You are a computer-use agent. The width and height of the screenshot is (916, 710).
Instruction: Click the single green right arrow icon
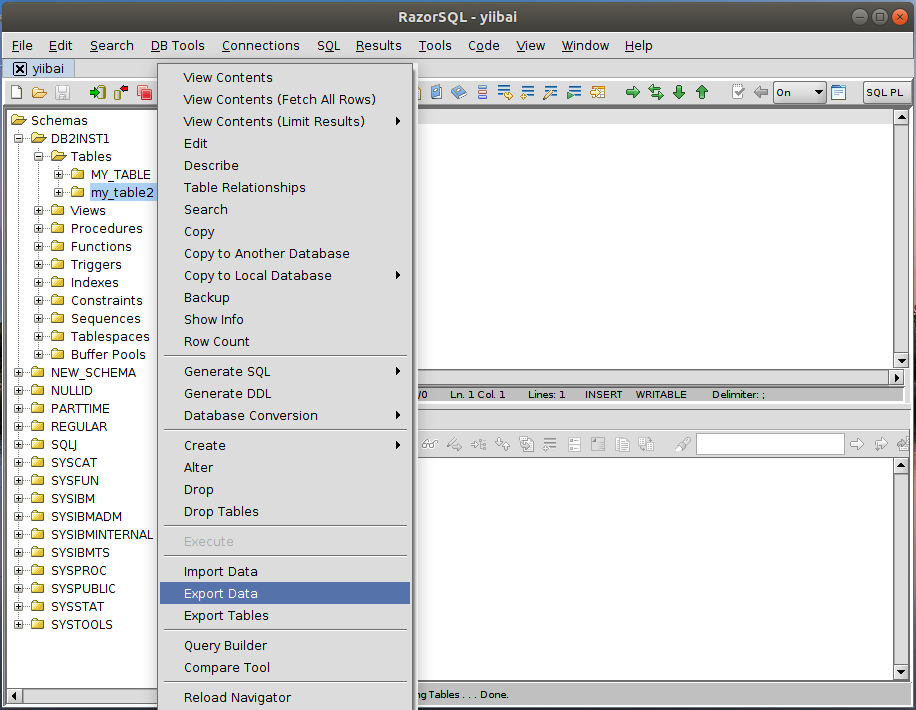pyautogui.click(x=633, y=93)
